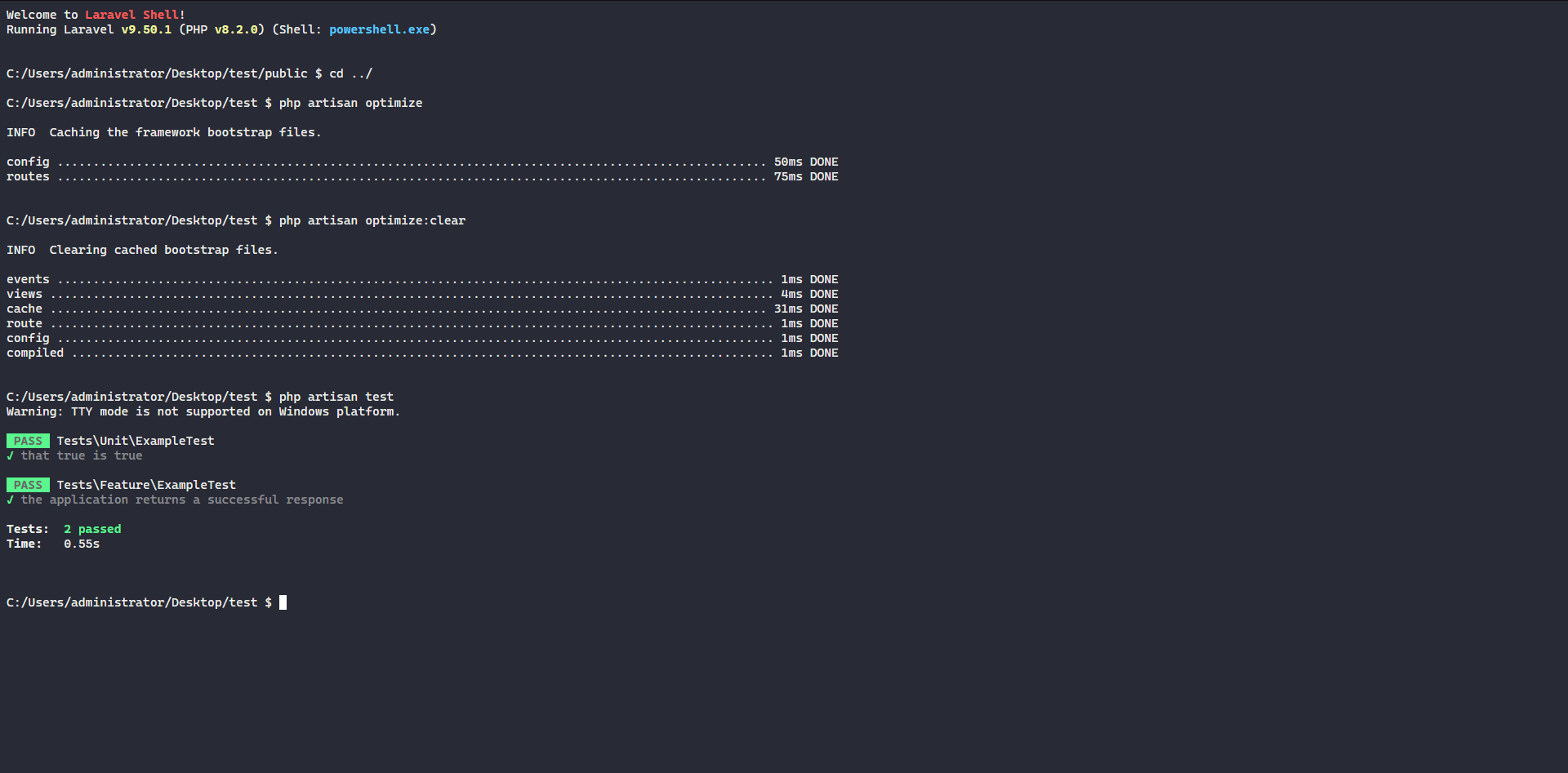Click PASS badge beside Tests\Unit\ExampleTest
Image resolution: width=1568 pixels, height=773 pixels.
click(28, 441)
